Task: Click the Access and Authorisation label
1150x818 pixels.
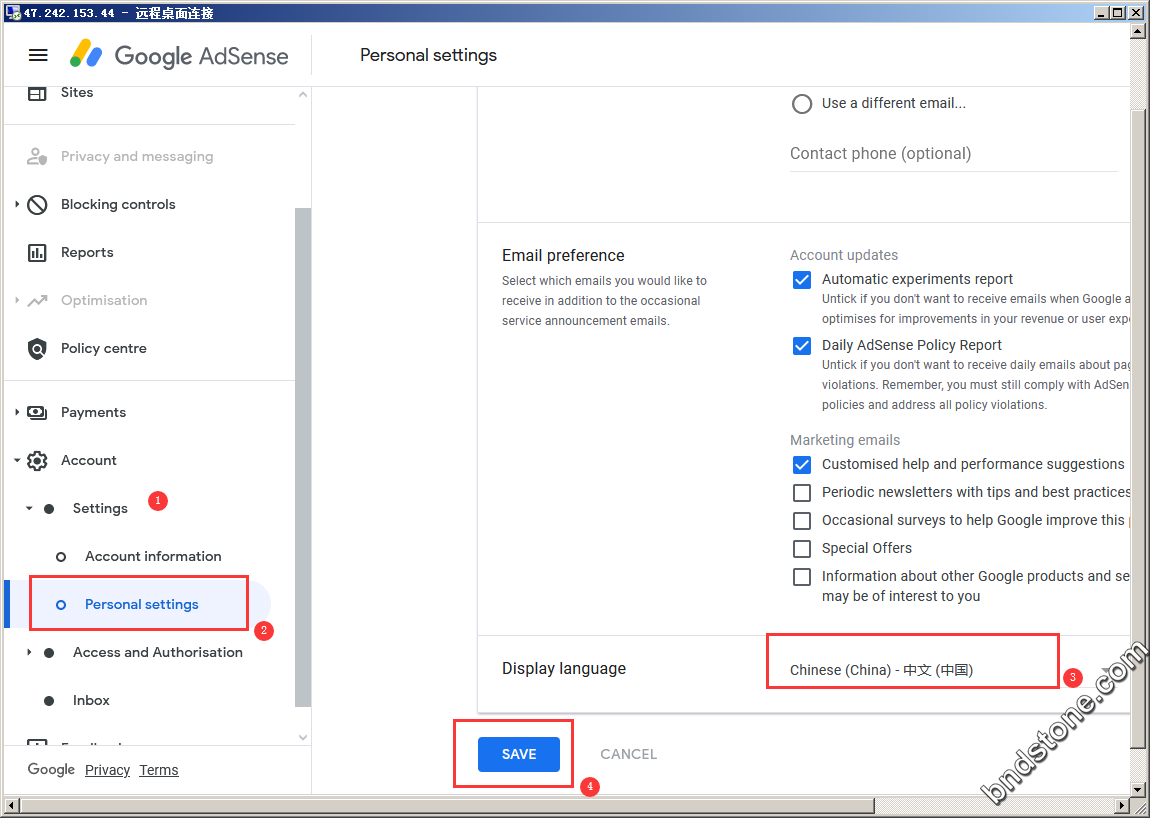Action: pyautogui.click(x=158, y=652)
